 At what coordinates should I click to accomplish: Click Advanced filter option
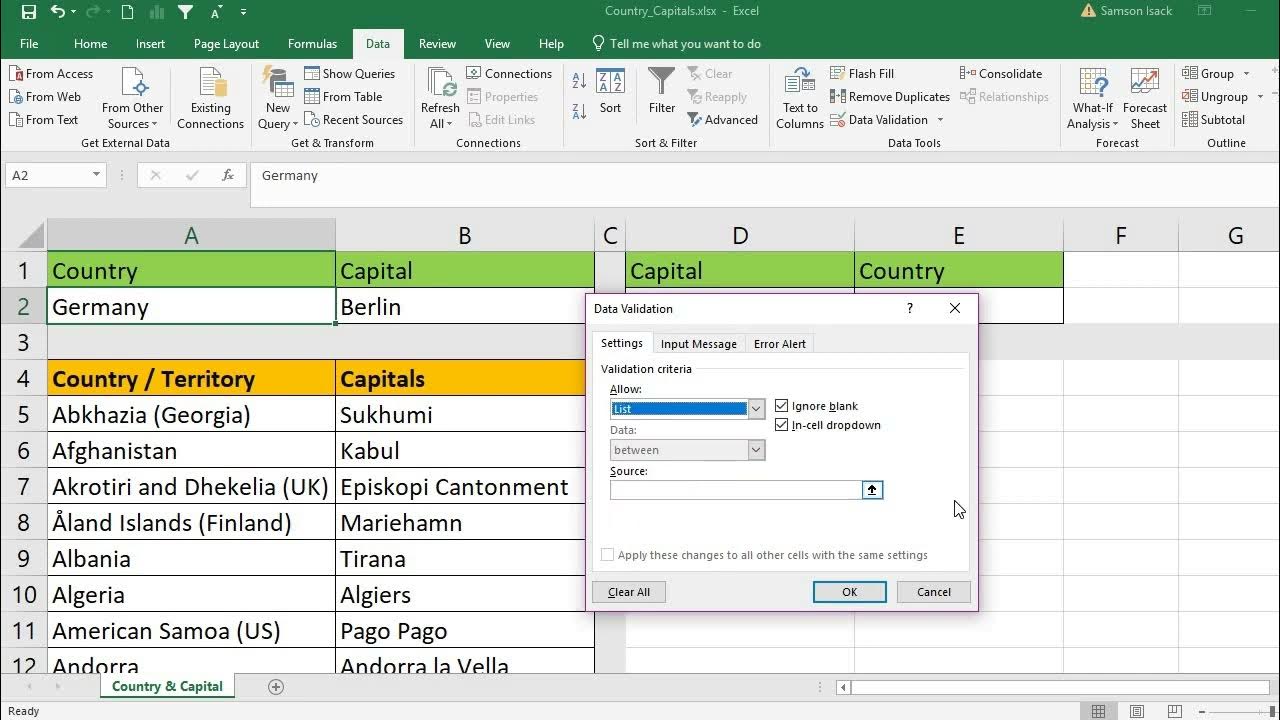pos(723,120)
